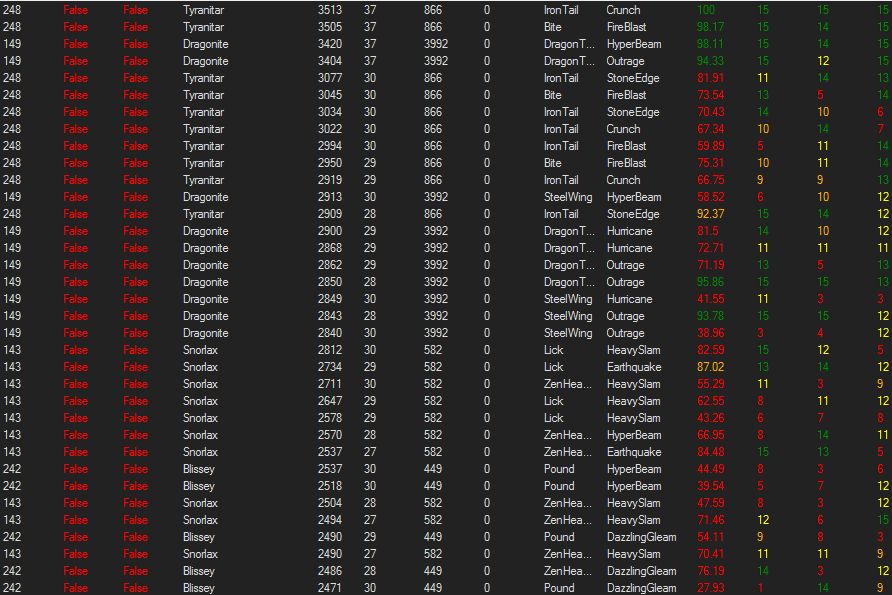Select the 95.86 perfection cell
The height and width of the screenshot is (595, 892).
point(711,282)
